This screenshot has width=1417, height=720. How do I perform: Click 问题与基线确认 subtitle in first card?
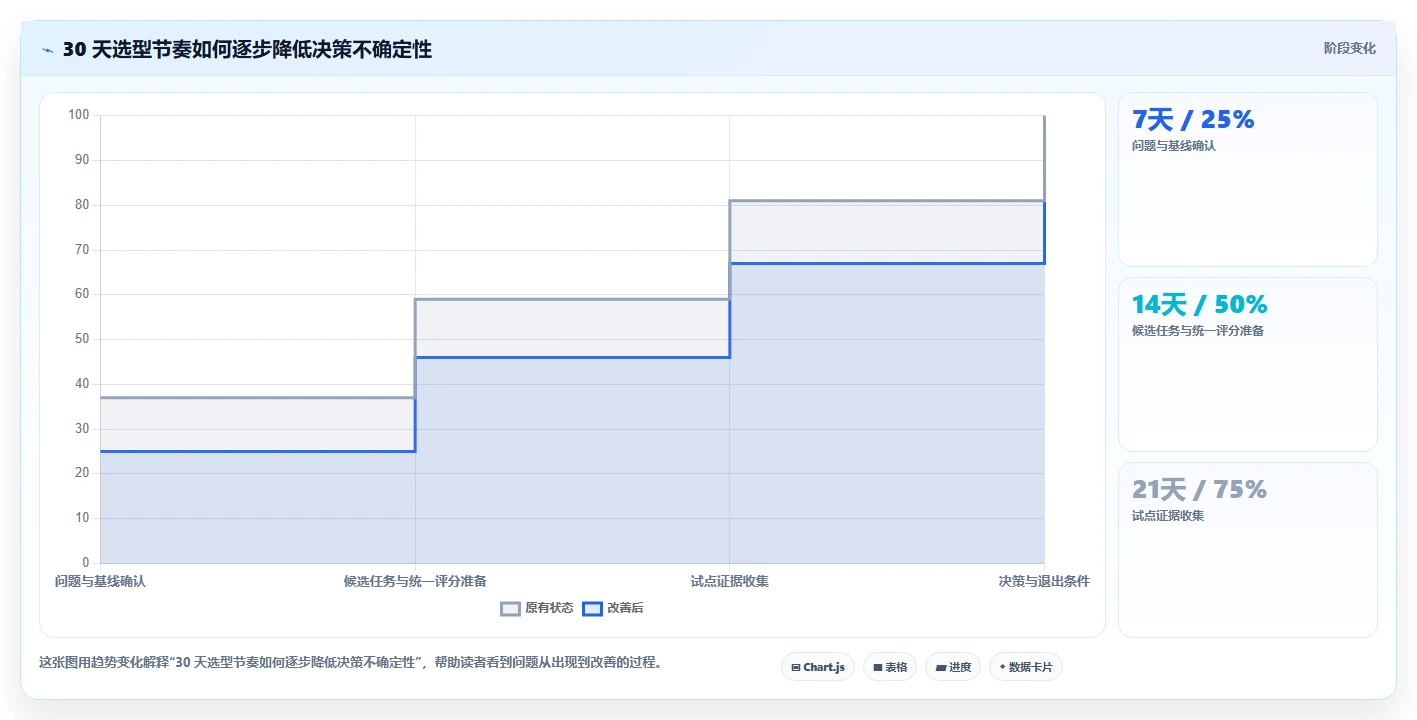[x=1174, y=146]
